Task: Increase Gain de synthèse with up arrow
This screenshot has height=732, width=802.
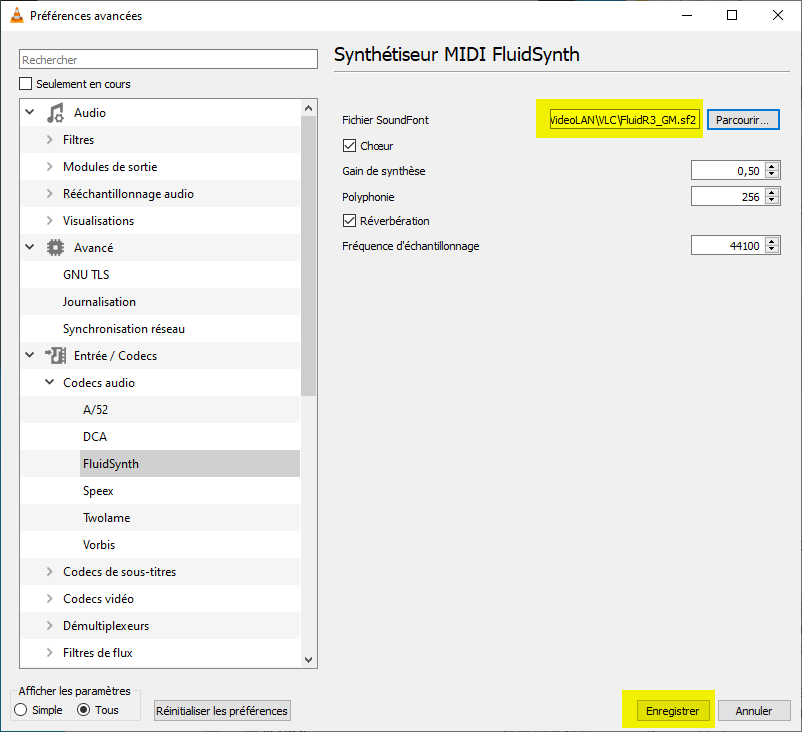Action: point(772,166)
